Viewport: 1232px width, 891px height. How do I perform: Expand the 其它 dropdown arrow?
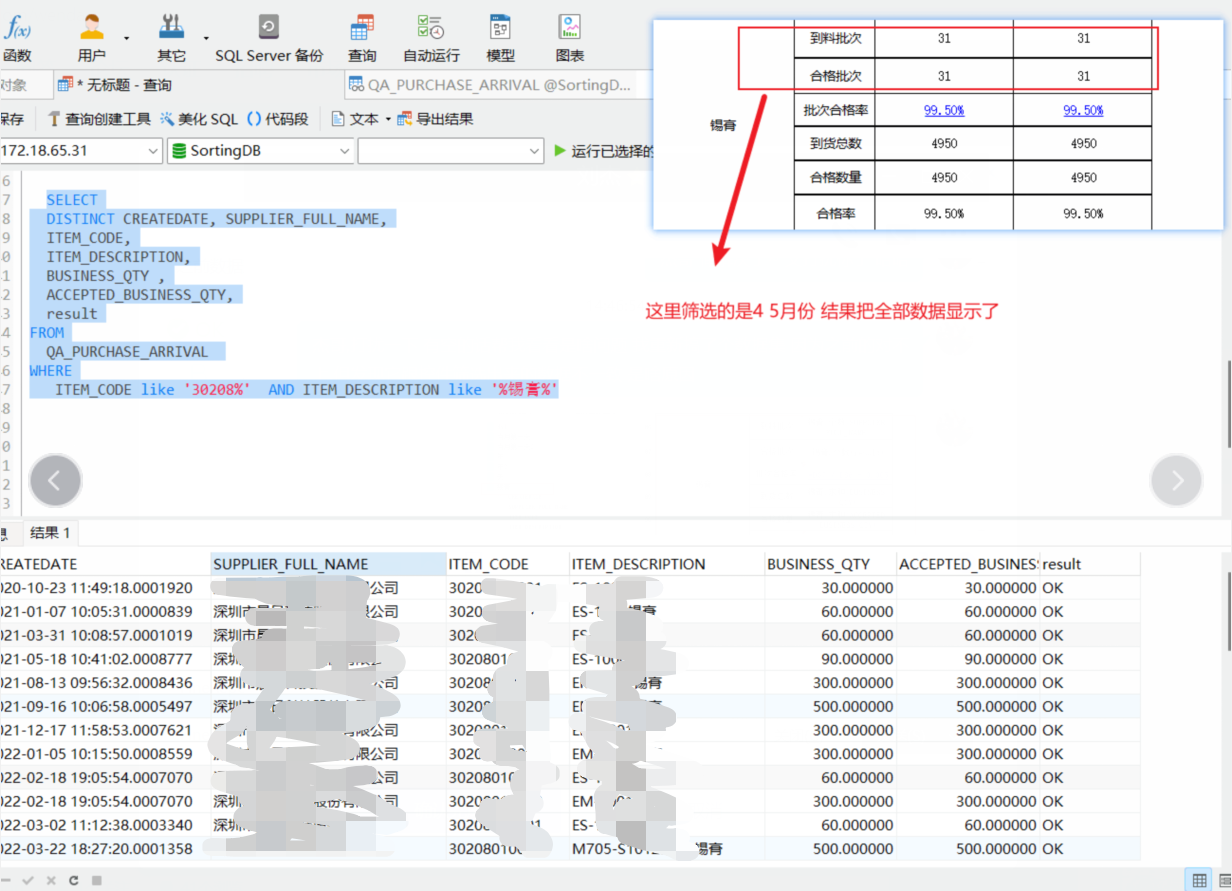[206, 38]
